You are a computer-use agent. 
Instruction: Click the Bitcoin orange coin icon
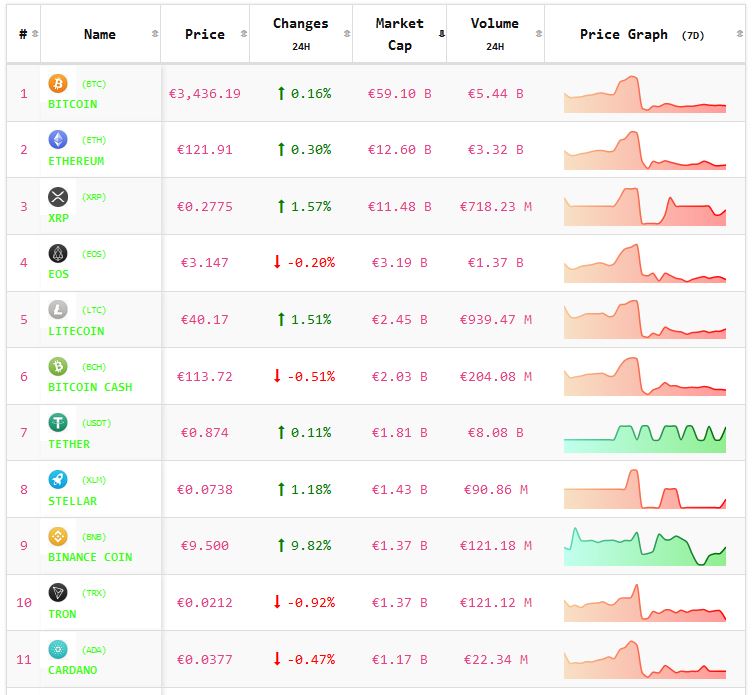(x=58, y=83)
